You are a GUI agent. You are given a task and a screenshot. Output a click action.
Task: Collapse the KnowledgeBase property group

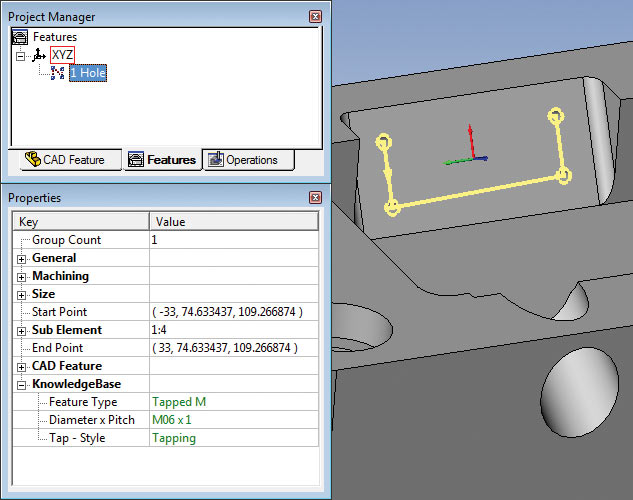[21, 385]
